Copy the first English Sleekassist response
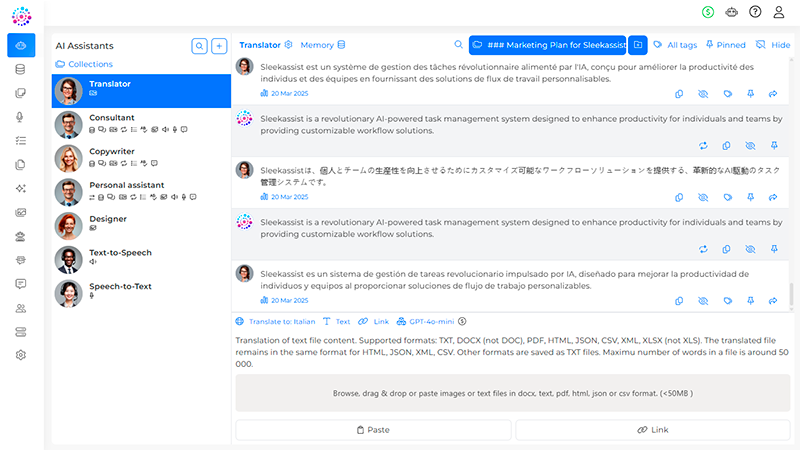 tap(726, 146)
